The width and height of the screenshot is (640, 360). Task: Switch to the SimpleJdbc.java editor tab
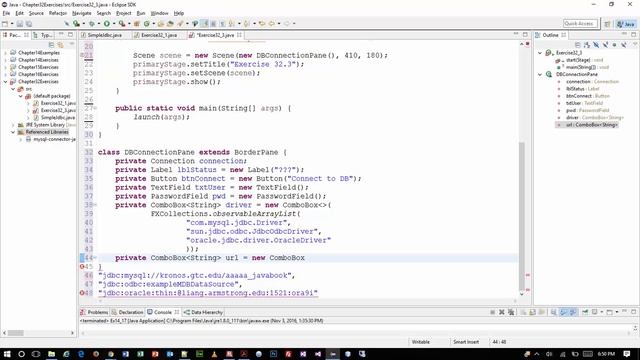click(x=104, y=35)
